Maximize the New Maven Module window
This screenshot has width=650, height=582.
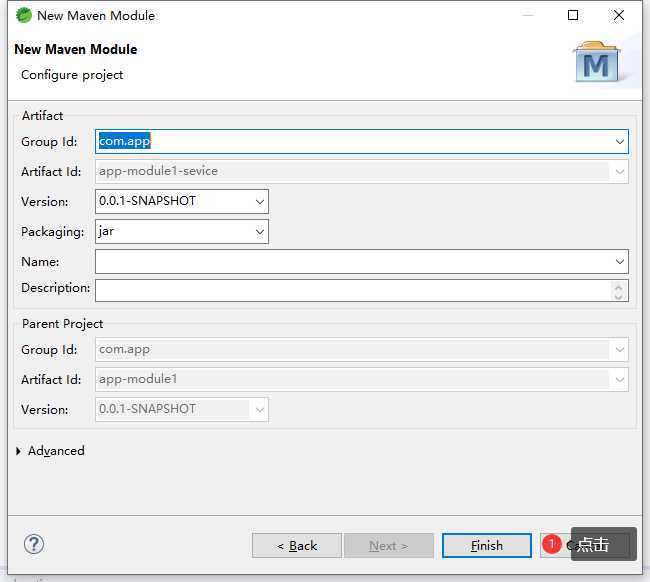coord(573,15)
